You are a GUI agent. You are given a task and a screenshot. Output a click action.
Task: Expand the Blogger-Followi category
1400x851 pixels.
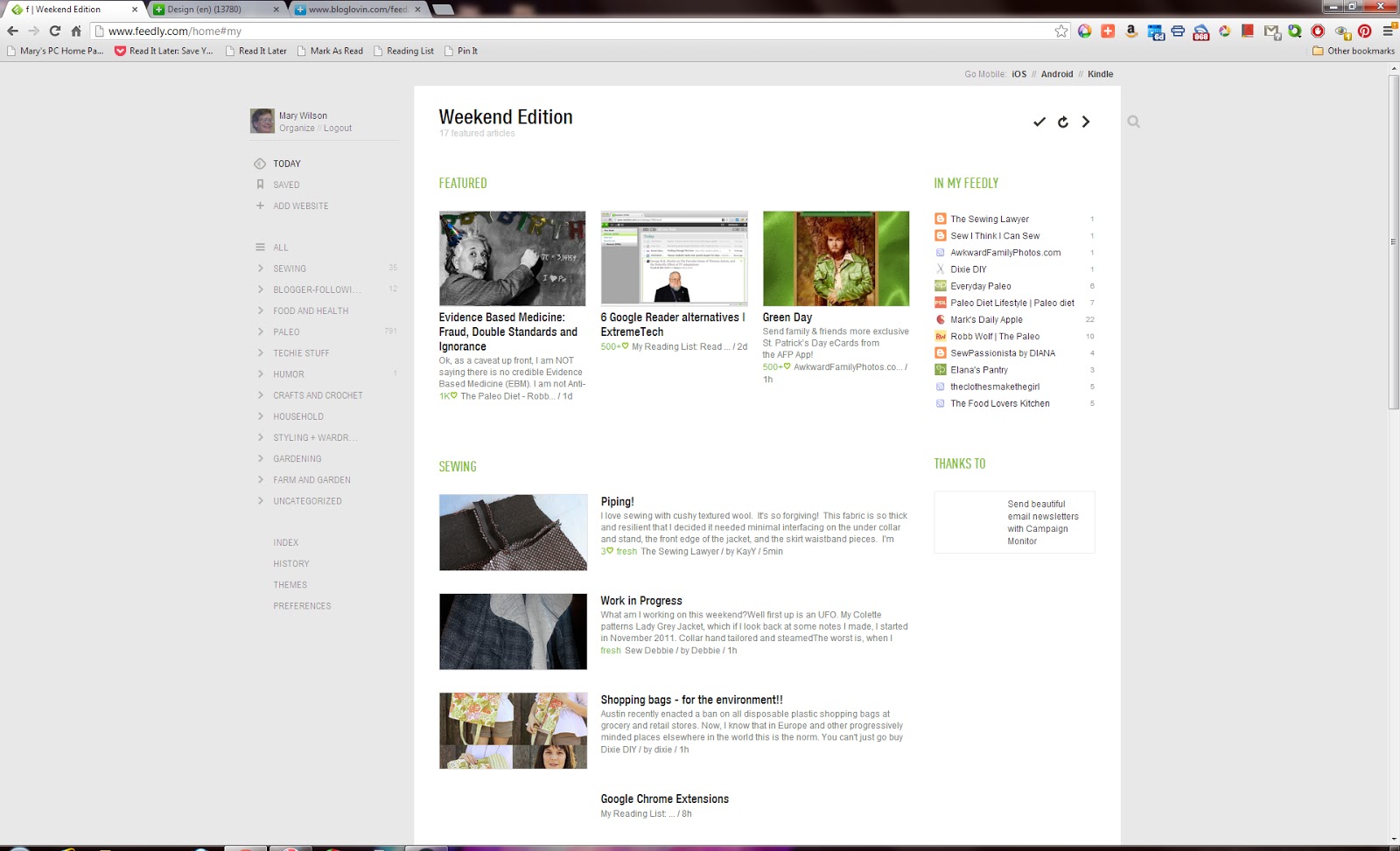point(260,289)
